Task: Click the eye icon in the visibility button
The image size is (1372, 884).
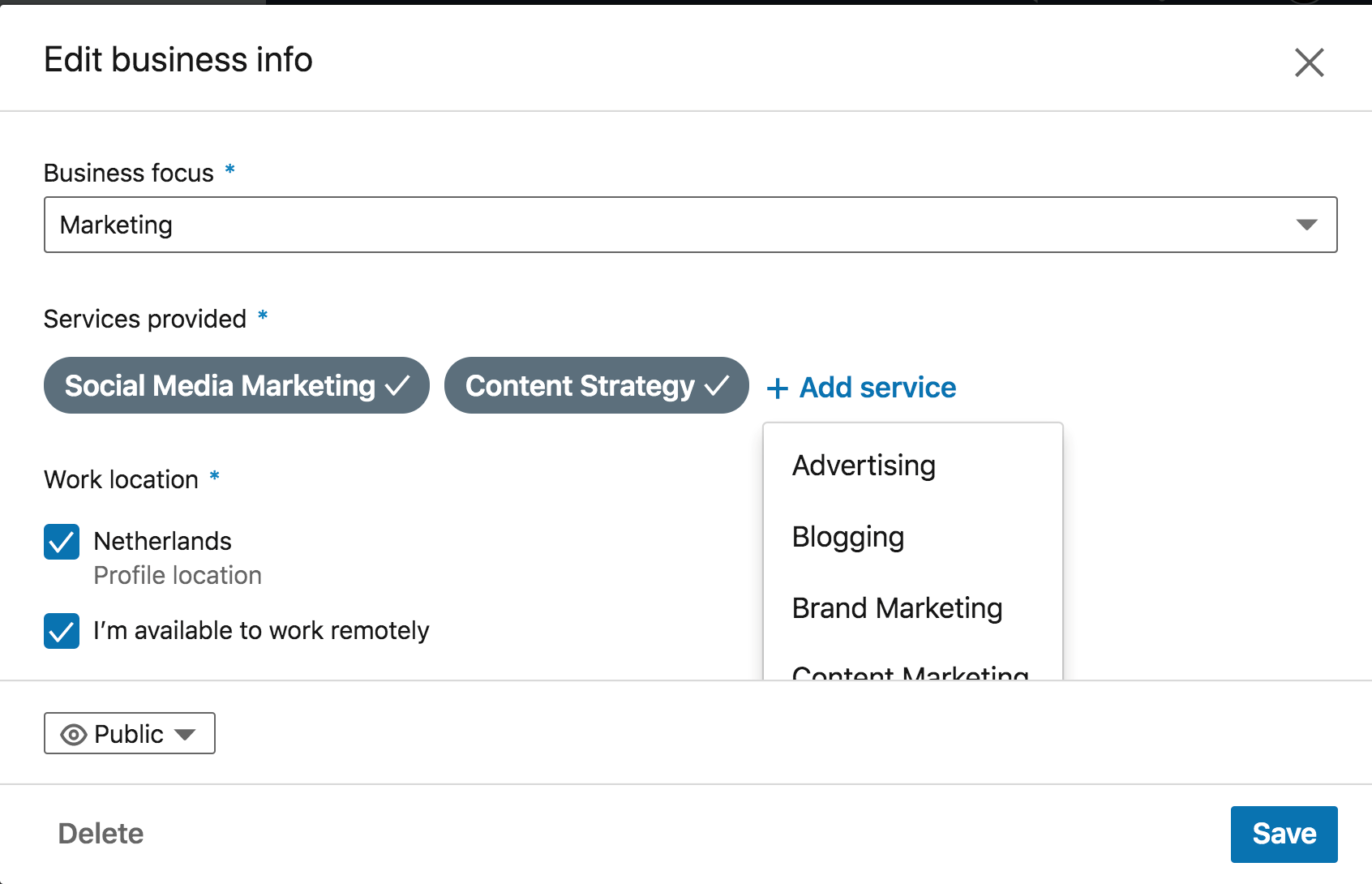Action: click(x=74, y=735)
